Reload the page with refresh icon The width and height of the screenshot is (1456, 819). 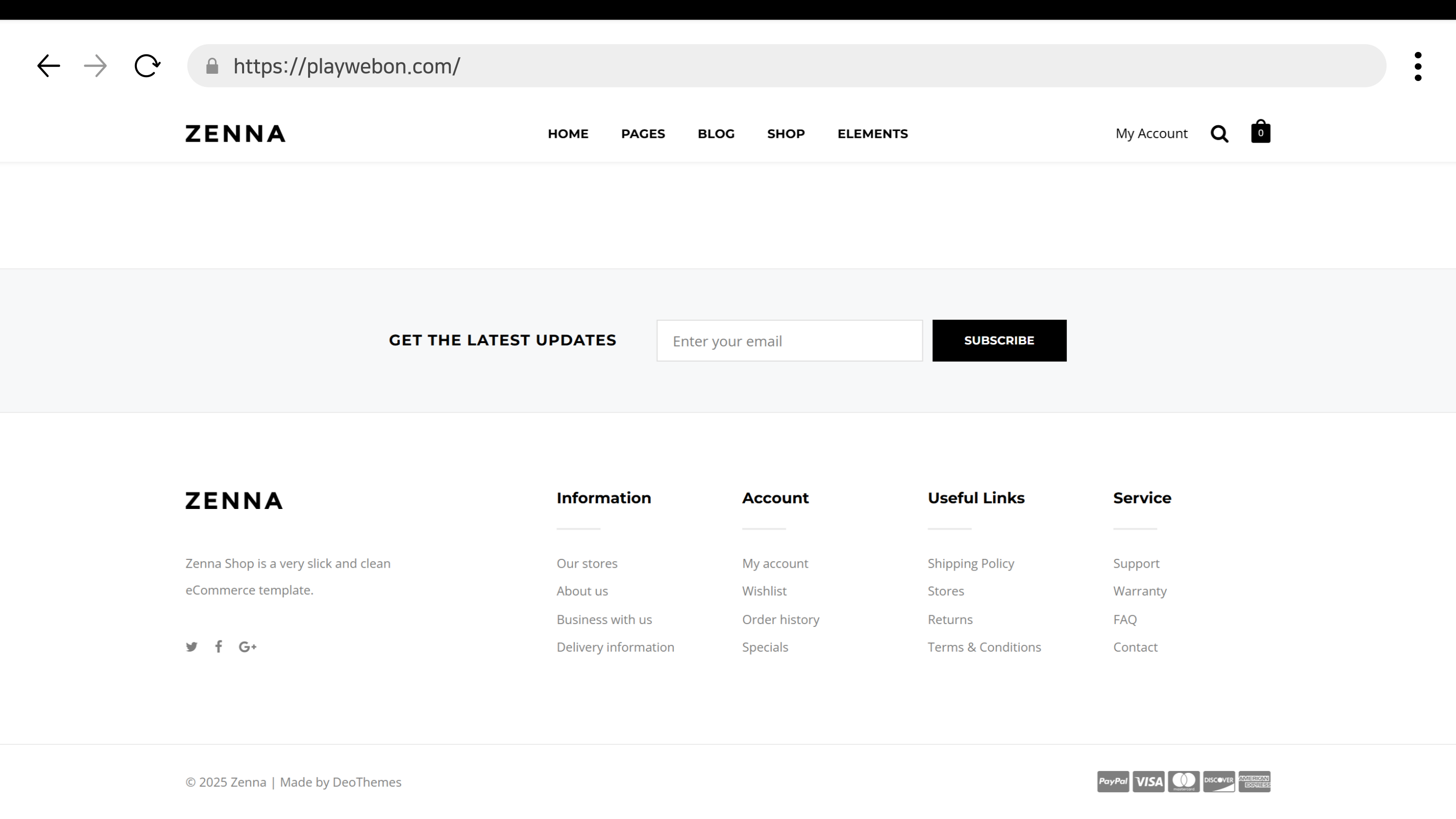(x=147, y=66)
